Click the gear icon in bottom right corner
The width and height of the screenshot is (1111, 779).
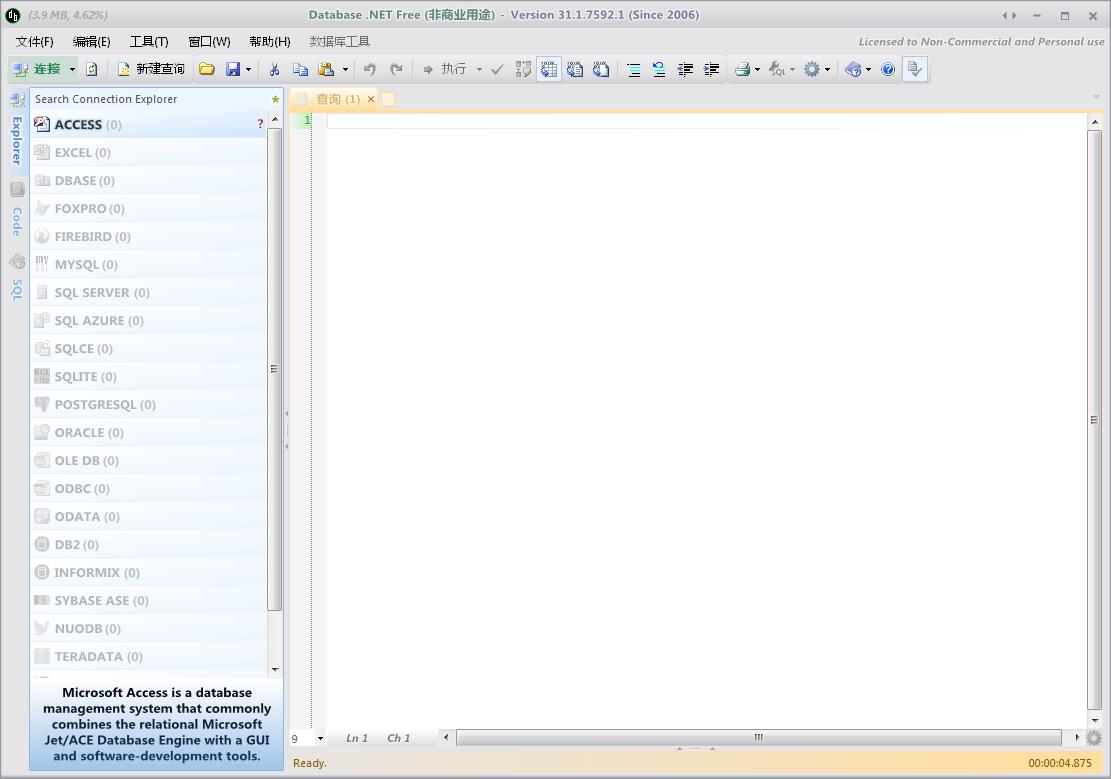(1095, 738)
